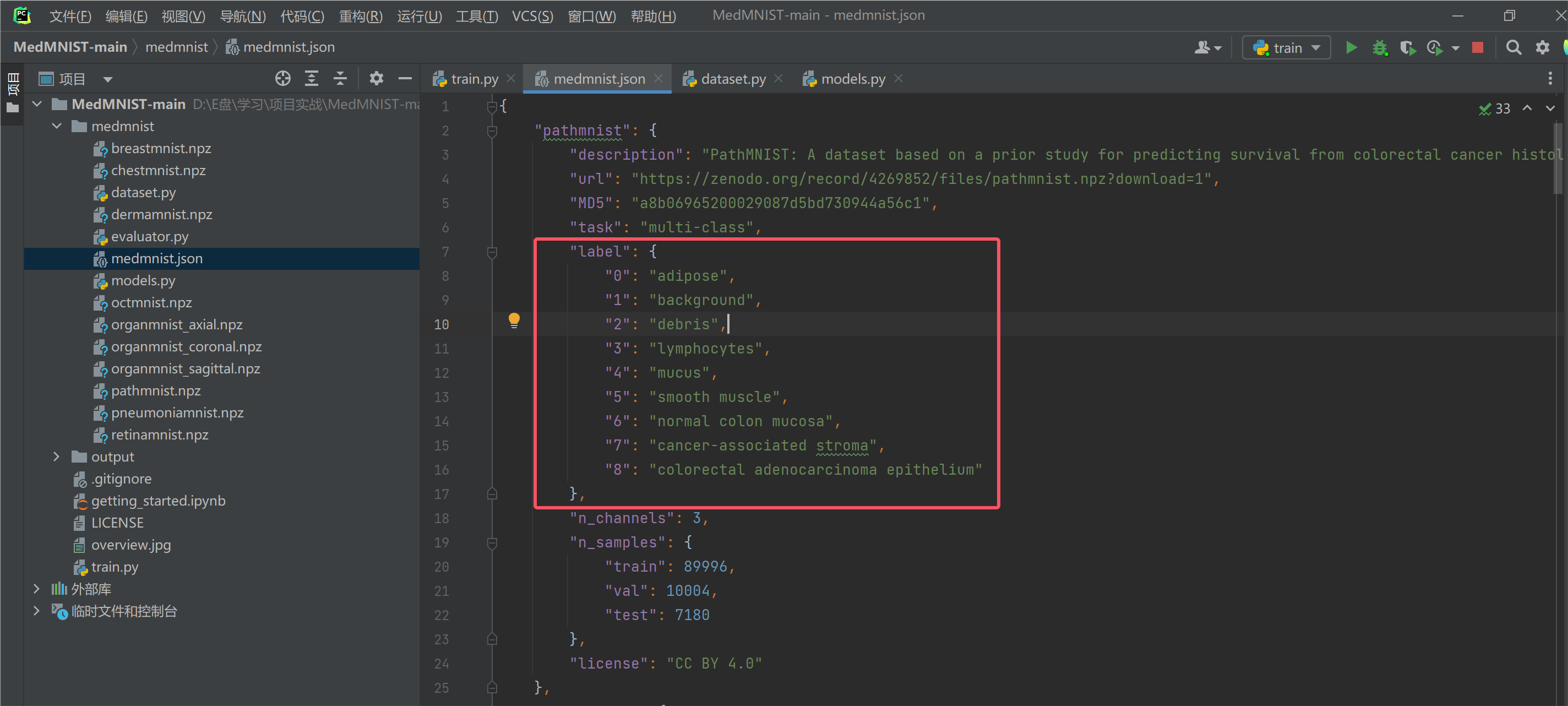This screenshot has height=706, width=1568.
Task: Click Select Opened File target icon in project panel
Action: pyautogui.click(x=282, y=79)
